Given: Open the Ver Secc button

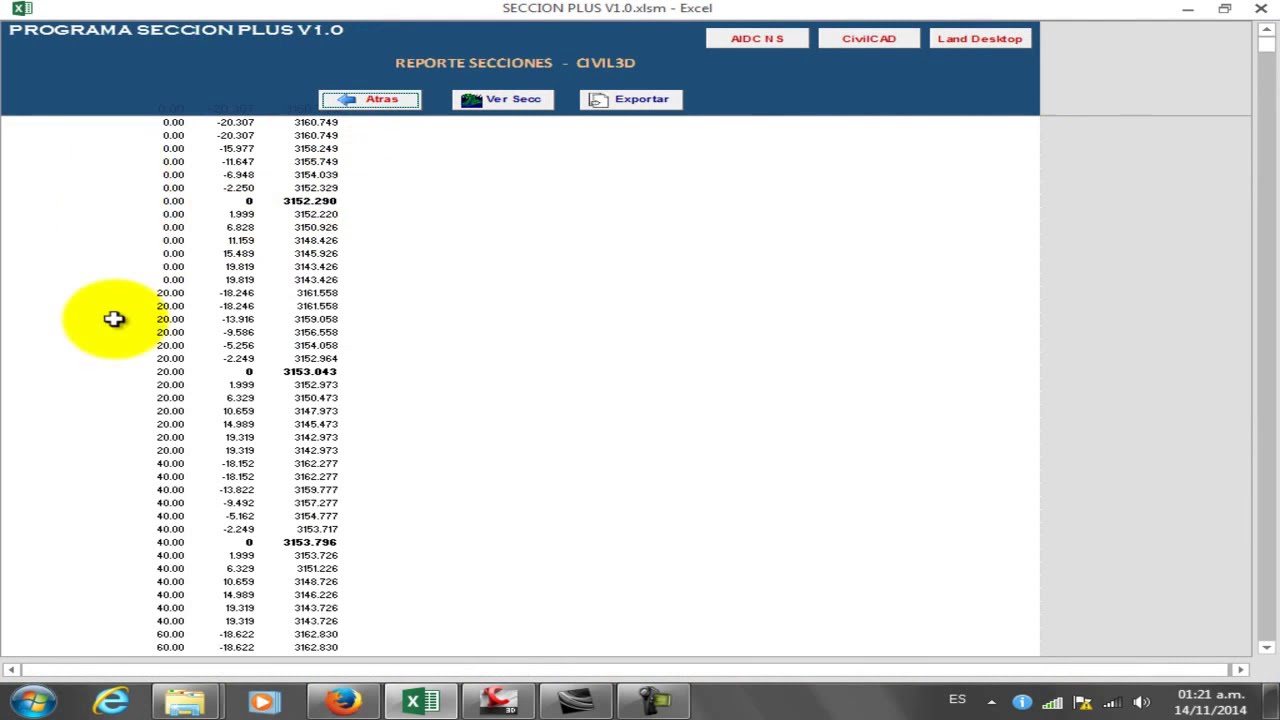Looking at the screenshot, I should [x=502, y=99].
